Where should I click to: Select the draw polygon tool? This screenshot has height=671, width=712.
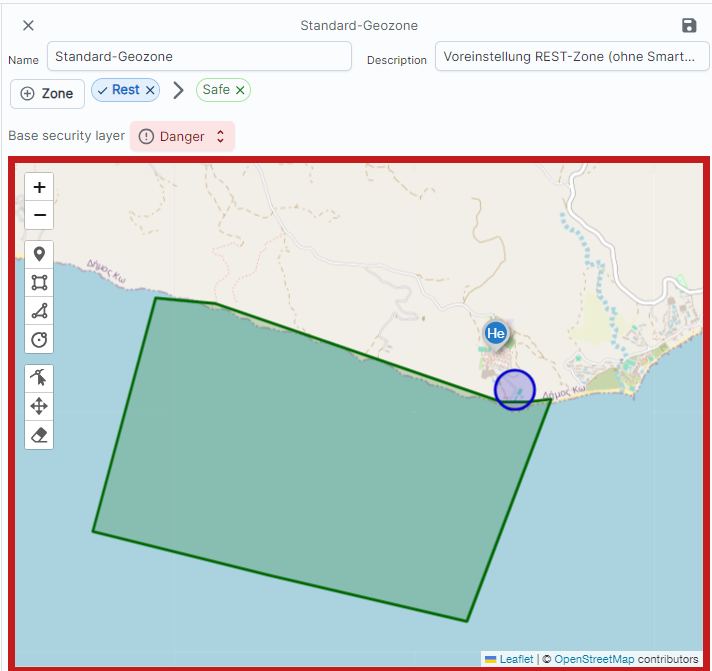[39, 311]
